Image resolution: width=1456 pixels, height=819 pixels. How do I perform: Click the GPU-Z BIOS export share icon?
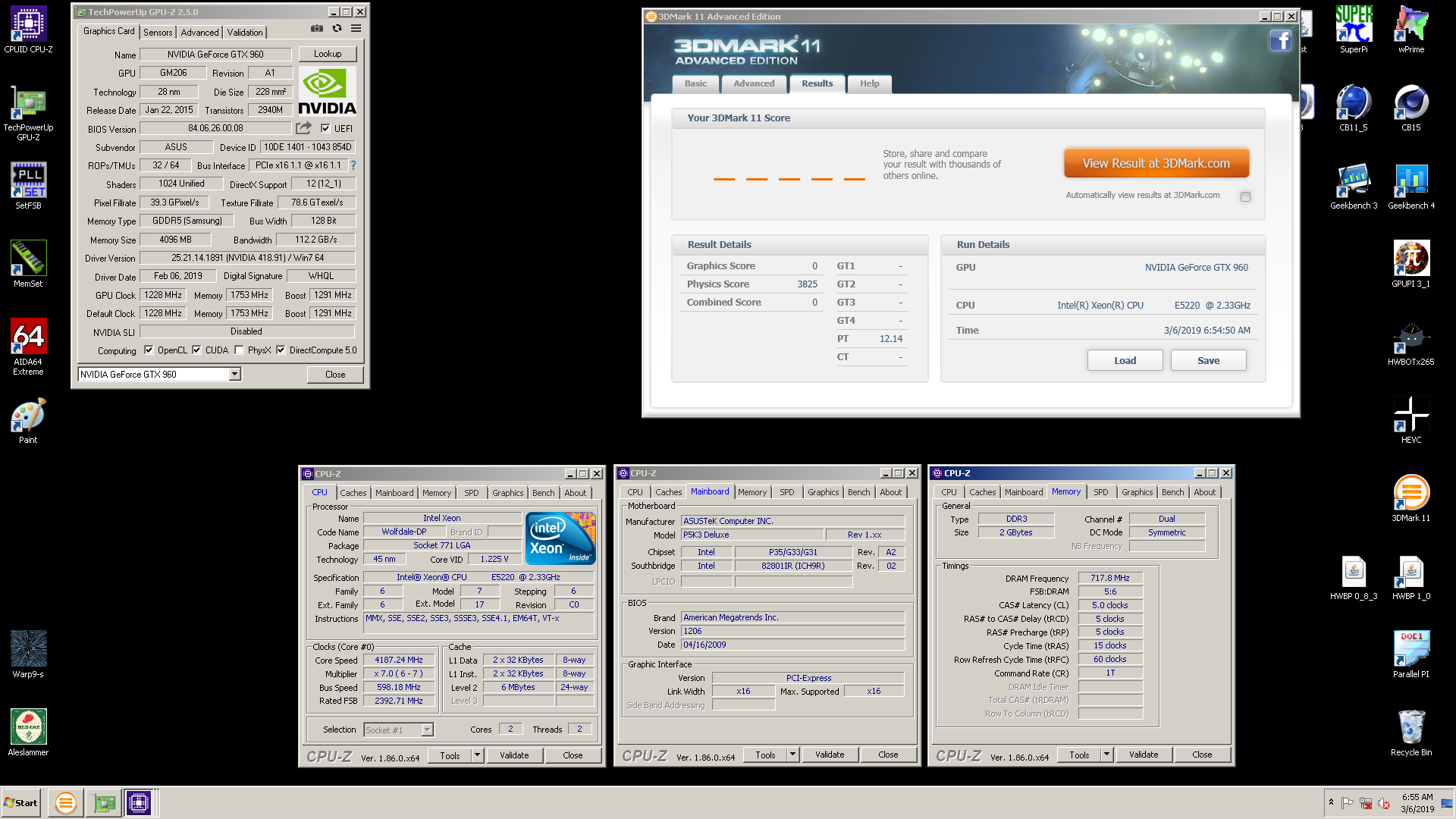304,128
